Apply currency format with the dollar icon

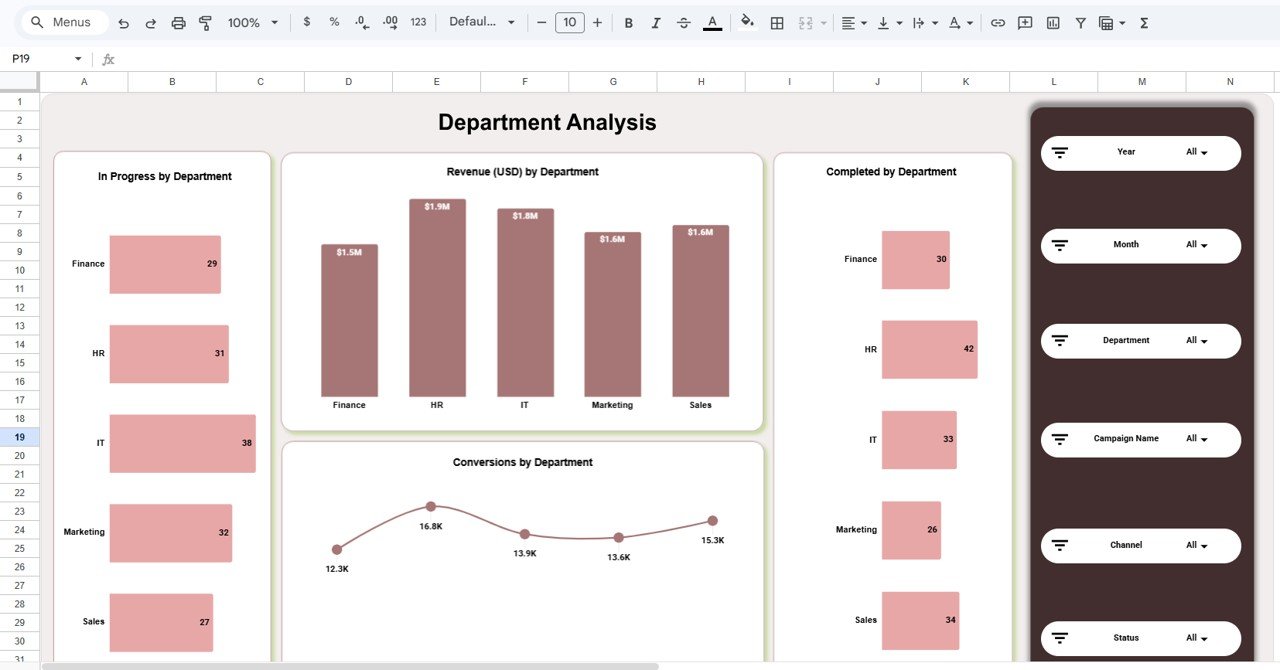click(307, 21)
